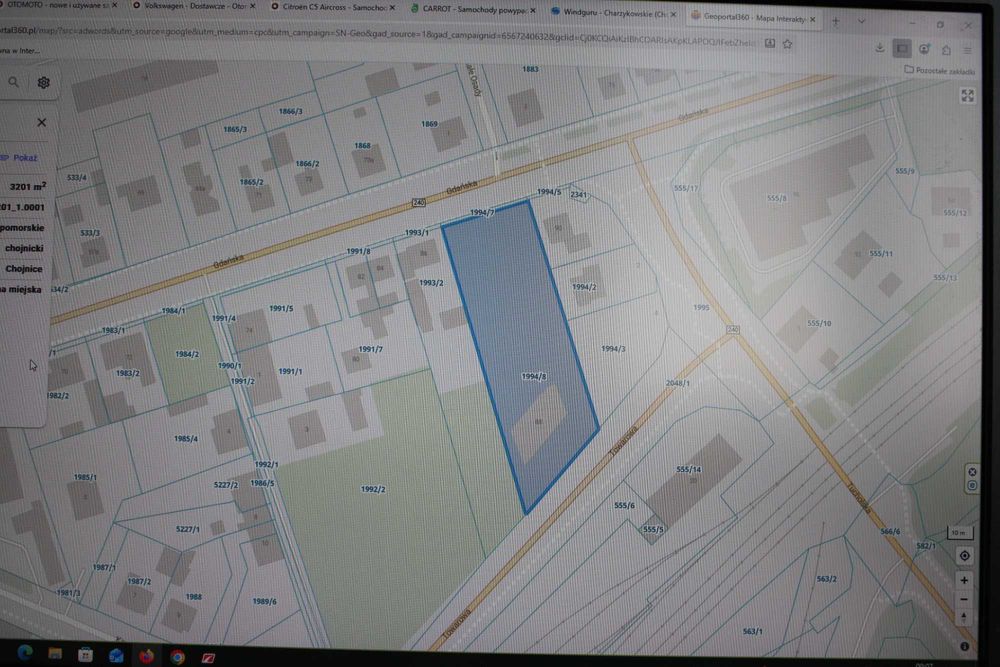Open File Explorer from the taskbar

coord(55,654)
